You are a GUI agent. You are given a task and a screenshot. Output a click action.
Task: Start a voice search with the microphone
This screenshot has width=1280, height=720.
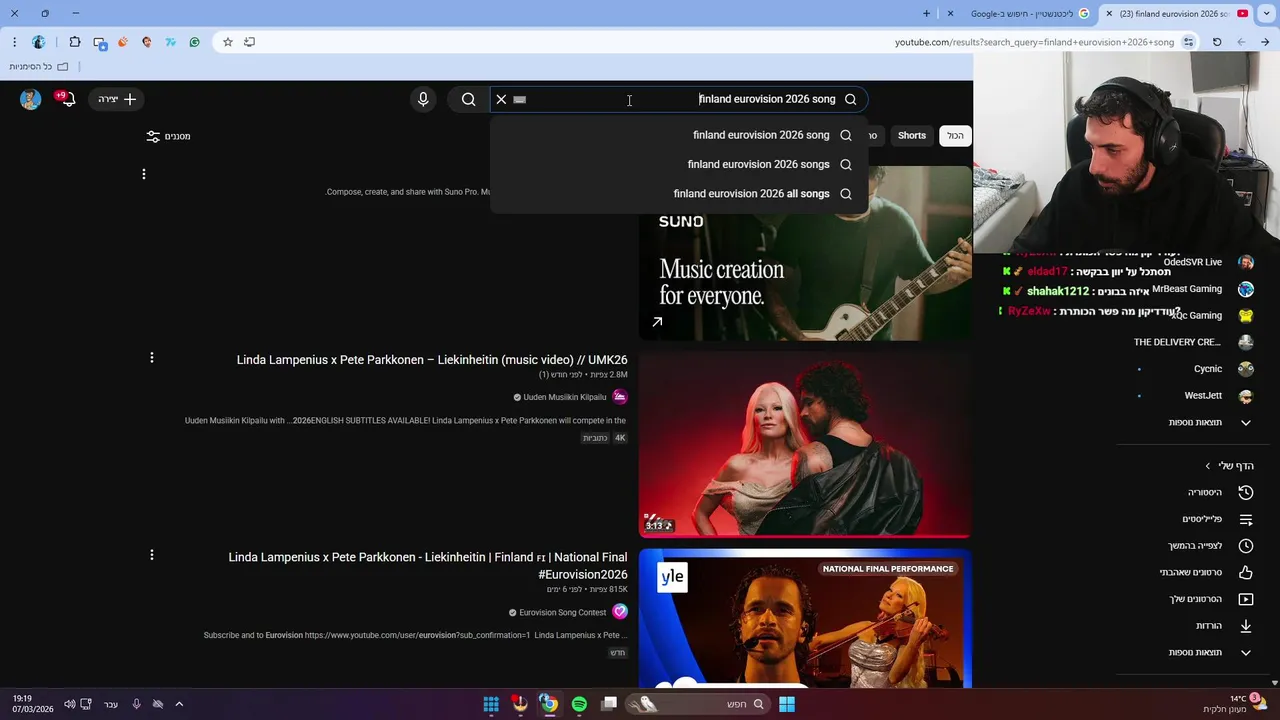click(423, 99)
